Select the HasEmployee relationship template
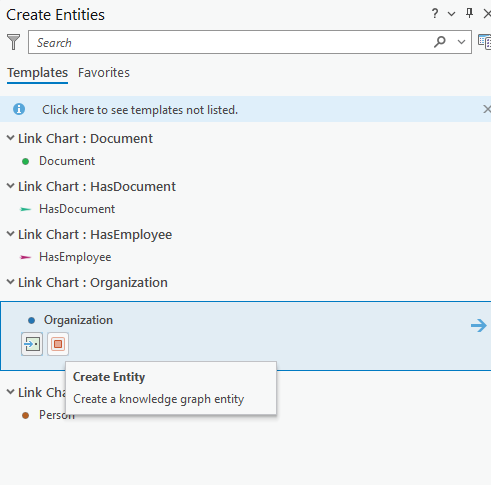The image size is (493, 485). pyautogui.click(x=75, y=257)
